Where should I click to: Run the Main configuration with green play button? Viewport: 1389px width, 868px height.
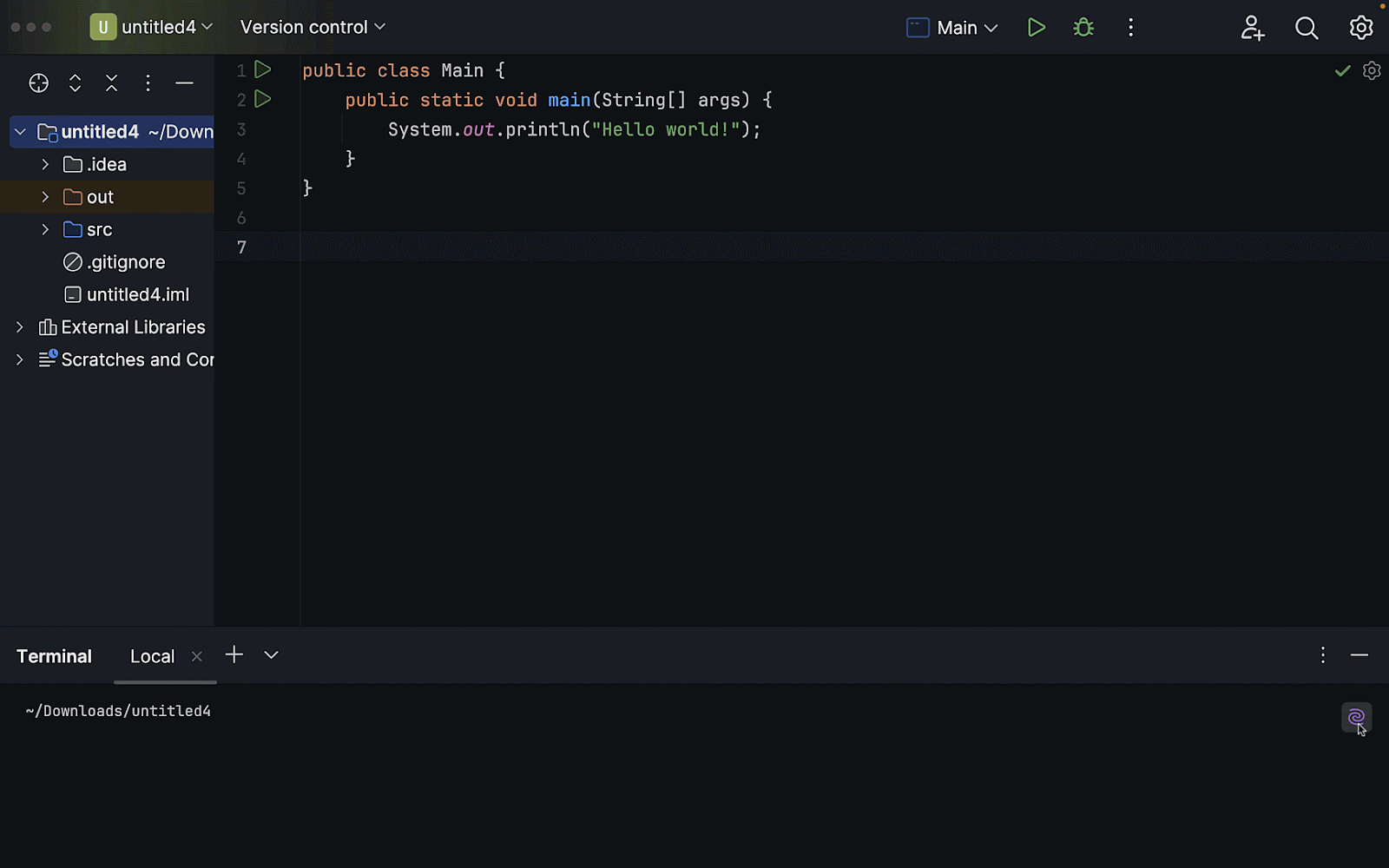1036,28
